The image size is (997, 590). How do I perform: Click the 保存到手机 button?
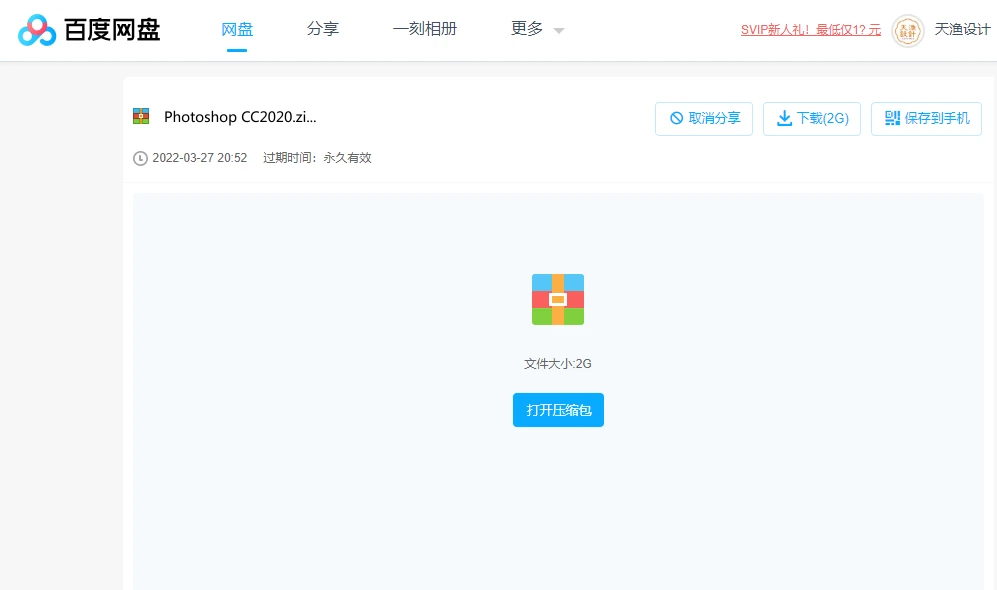click(x=926, y=118)
